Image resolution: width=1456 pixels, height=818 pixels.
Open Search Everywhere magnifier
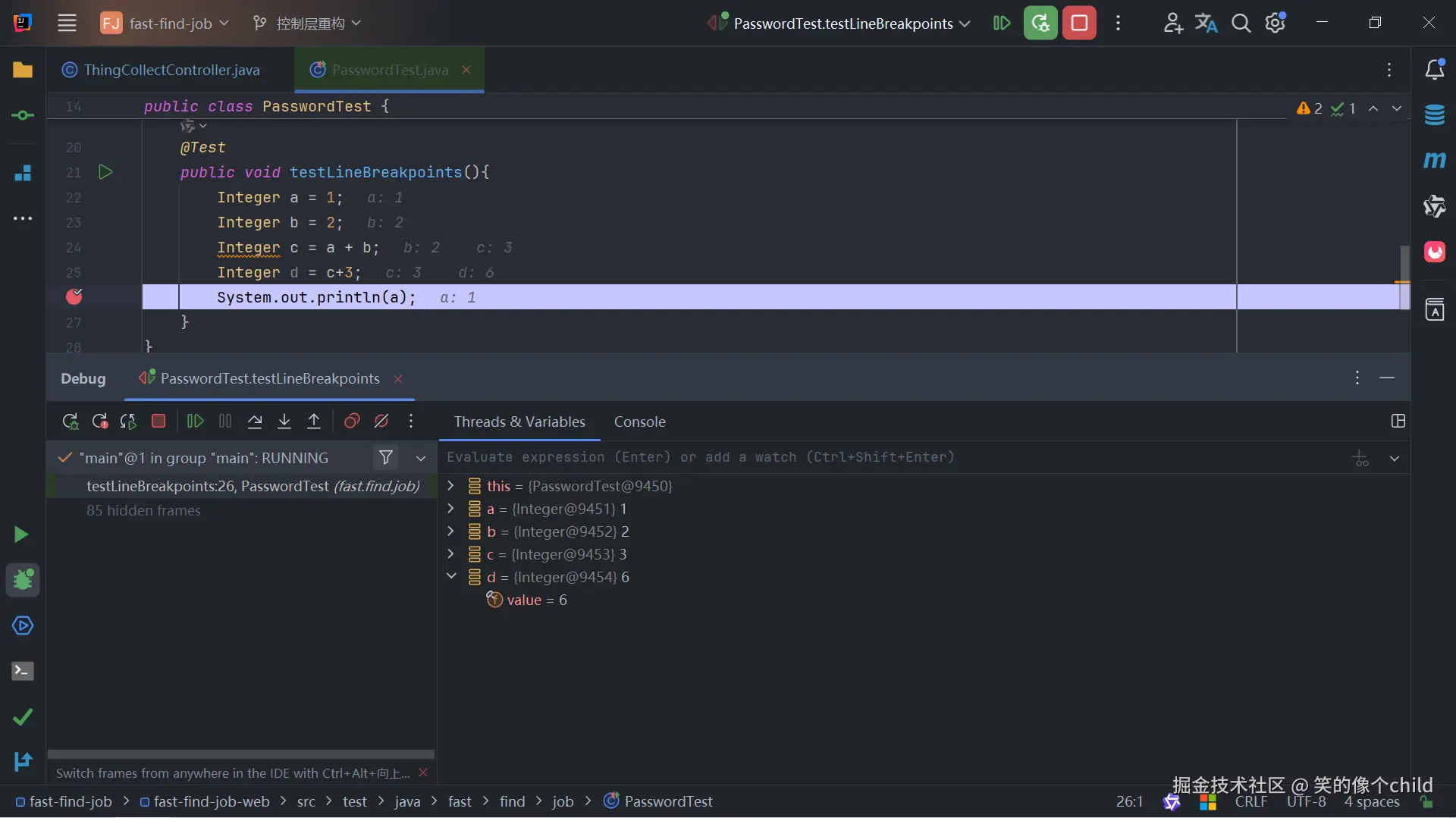pyautogui.click(x=1241, y=24)
